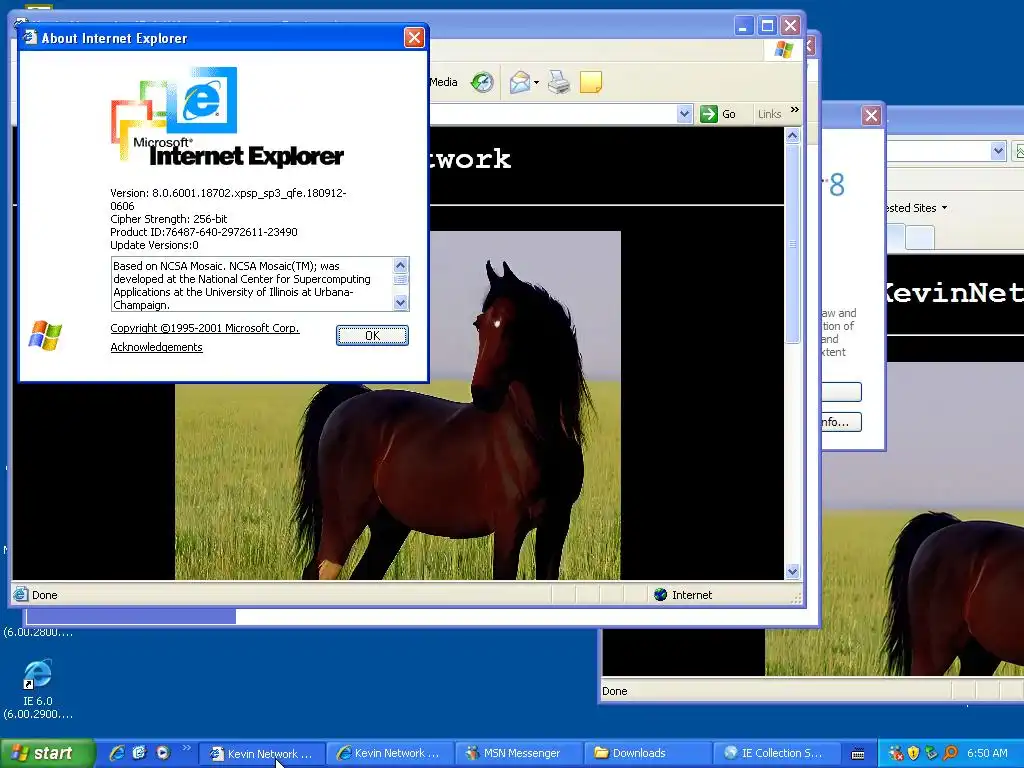
Task: Open the Start menu
Action: click(x=46, y=753)
